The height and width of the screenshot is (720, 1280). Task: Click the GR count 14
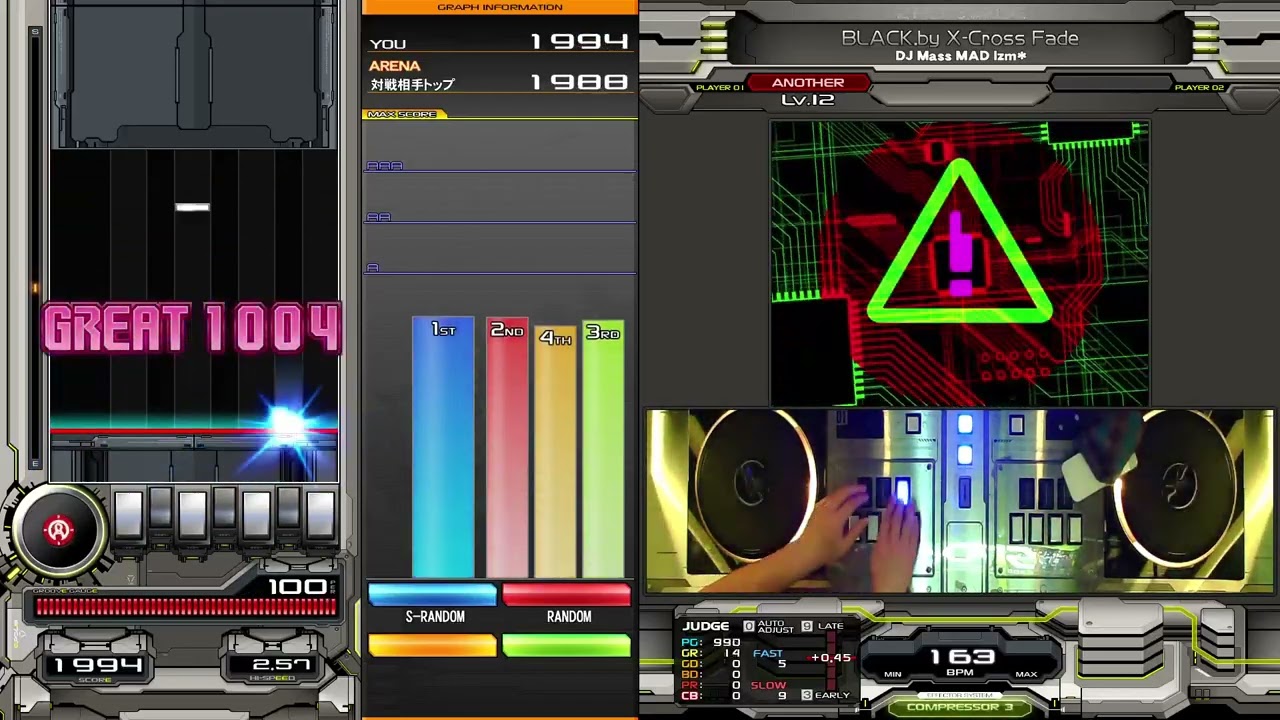coord(731,653)
